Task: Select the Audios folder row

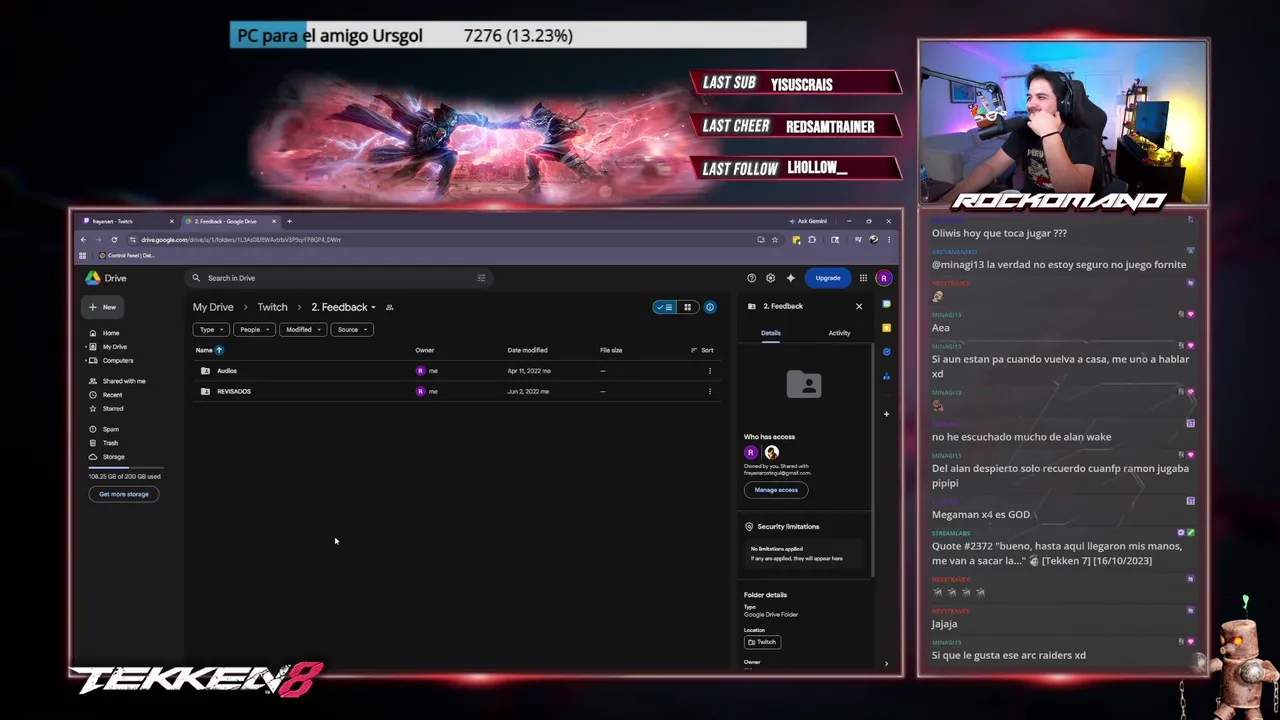Action: pos(455,371)
